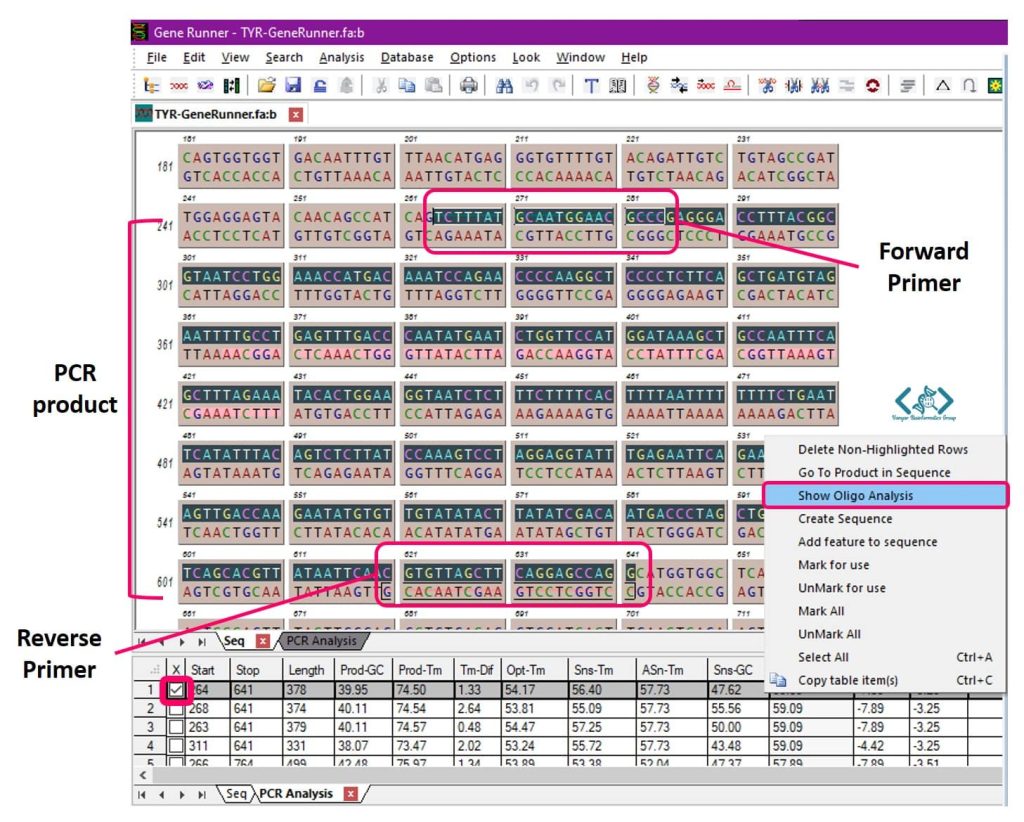Click the redo arrow icon
The height and width of the screenshot is (822, 1024).
[558, 86]
